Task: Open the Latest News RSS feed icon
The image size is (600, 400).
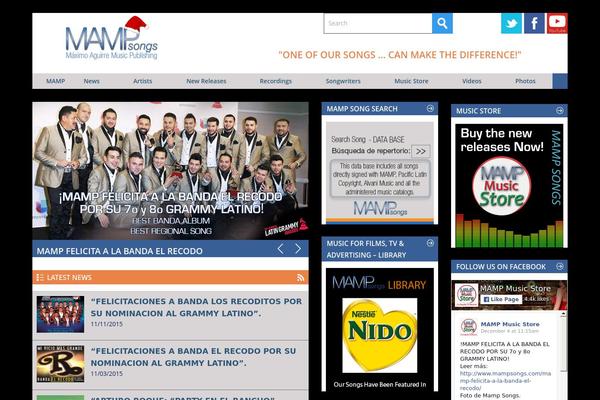Action: 300,278
